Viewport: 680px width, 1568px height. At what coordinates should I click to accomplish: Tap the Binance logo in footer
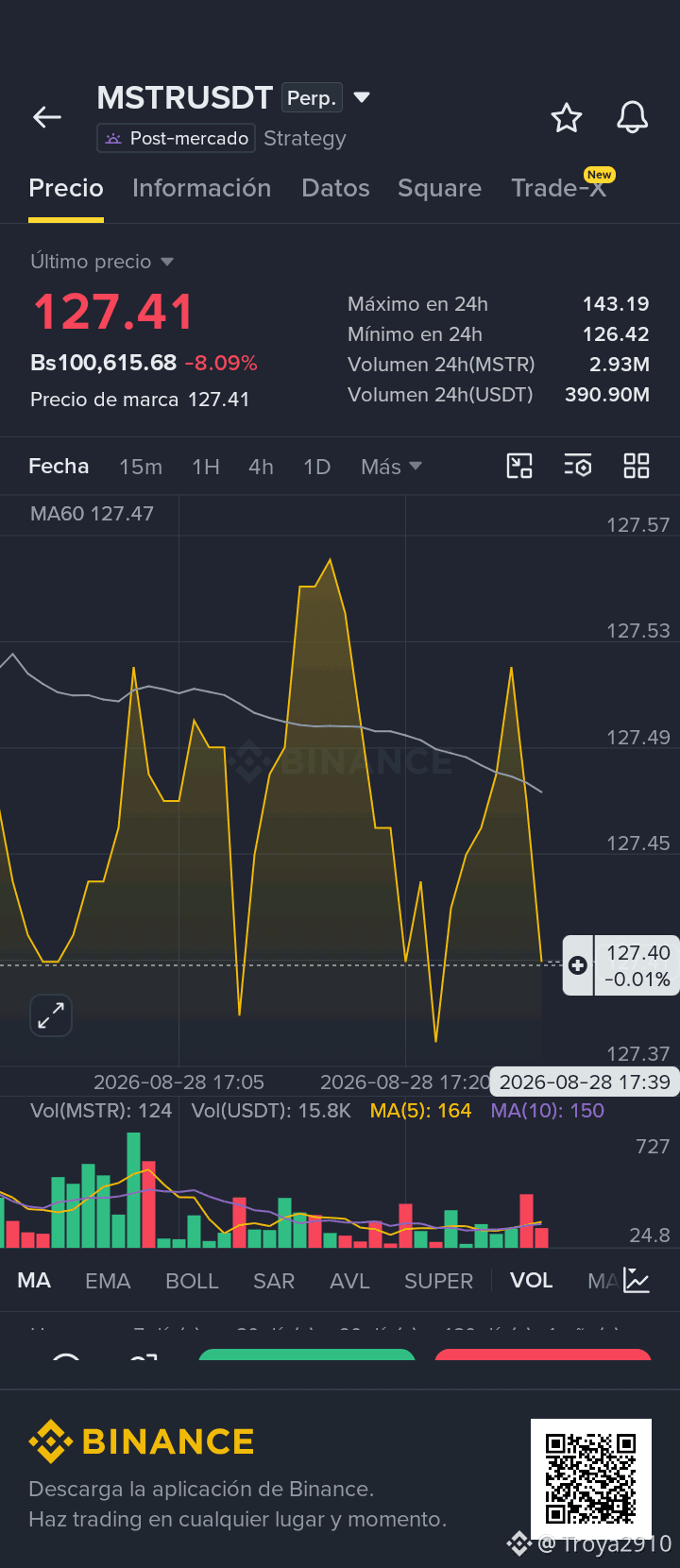click(x=142, y=1441)
